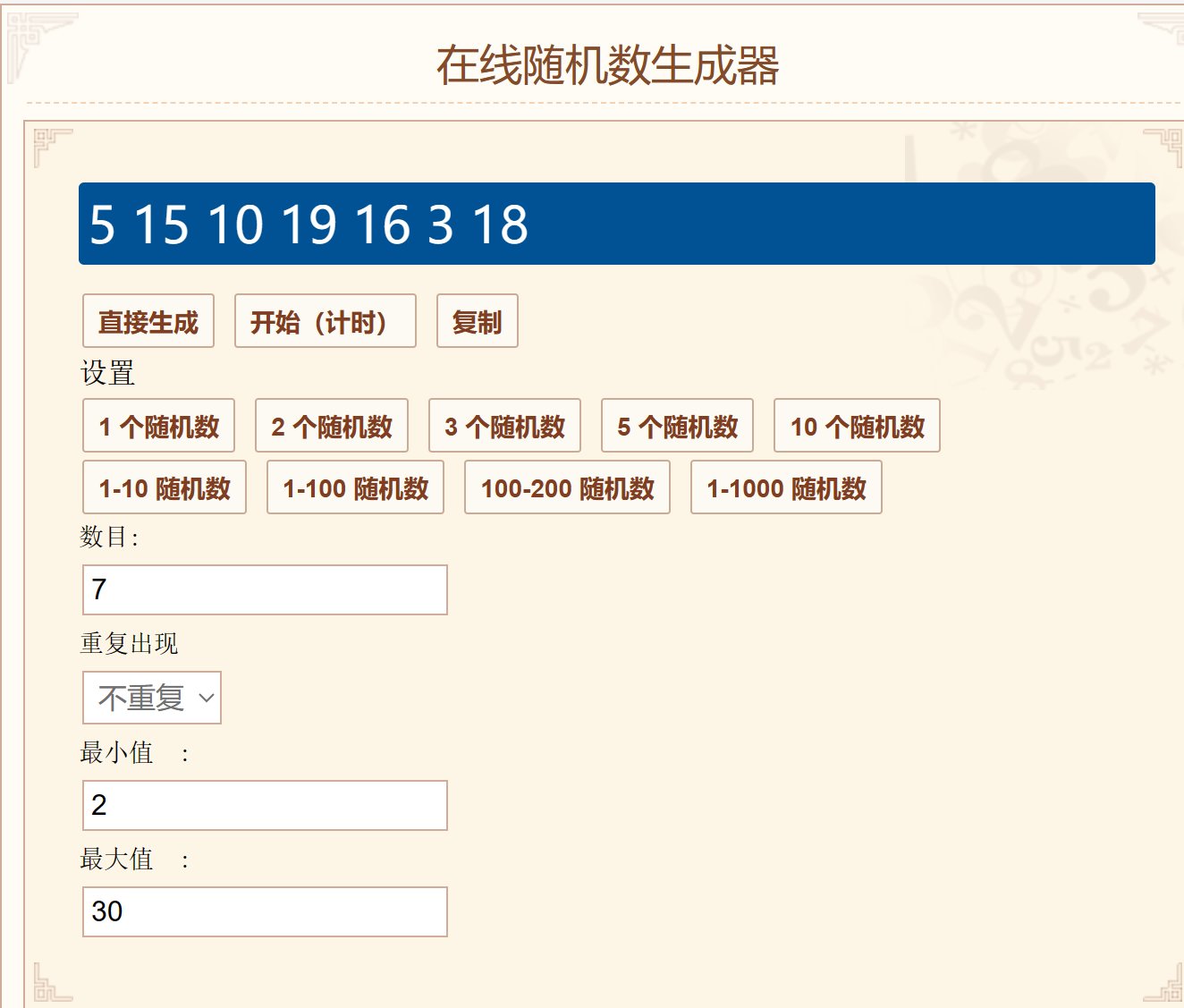The width and height of the screenshot is (1184, 1008).
Task: Focus the 最小值 minimum input field
Action: (x=265, y=805)
